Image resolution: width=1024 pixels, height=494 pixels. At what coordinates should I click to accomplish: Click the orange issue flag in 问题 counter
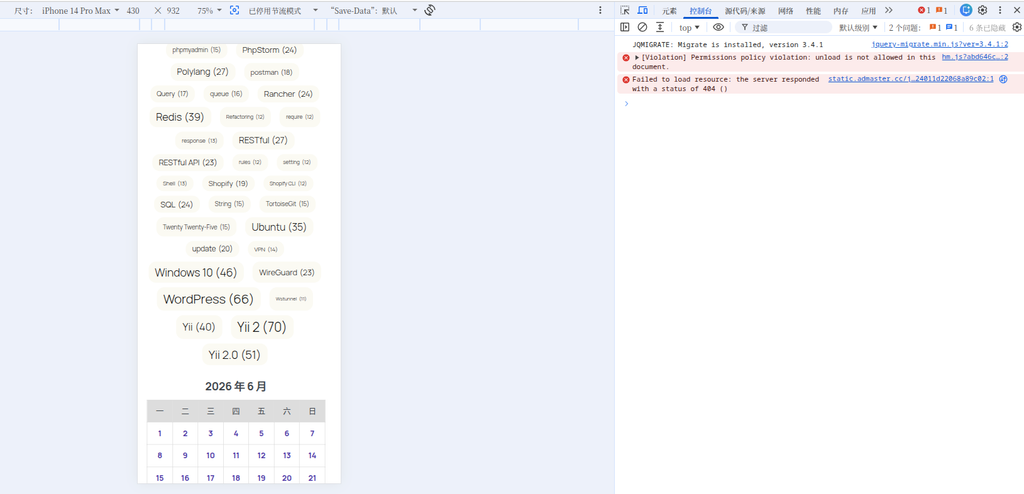click(935, 27)
